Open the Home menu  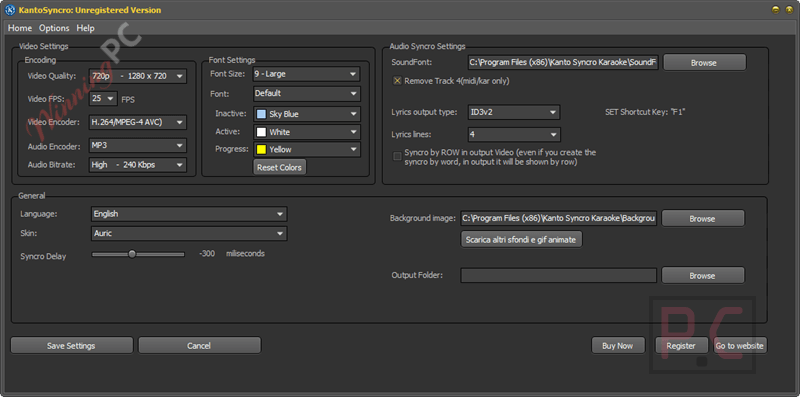tap(20, 28)
